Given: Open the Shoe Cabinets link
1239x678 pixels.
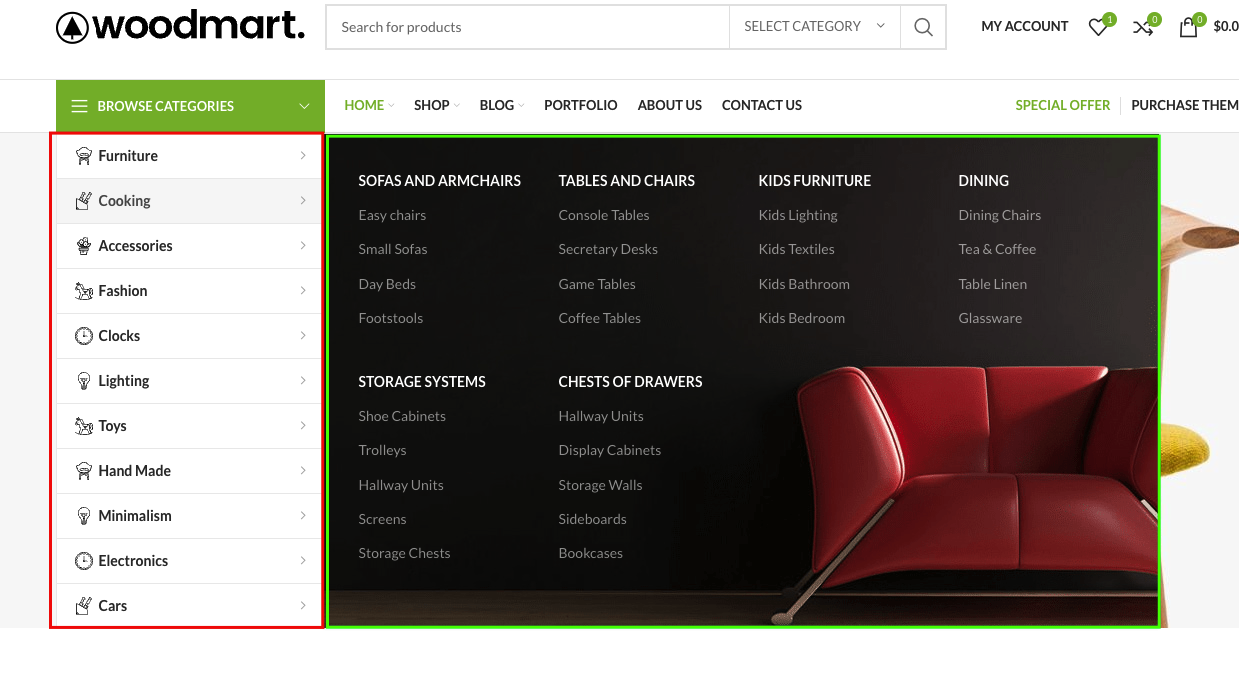Looking at the screenshot, I should tap(402, 416).
